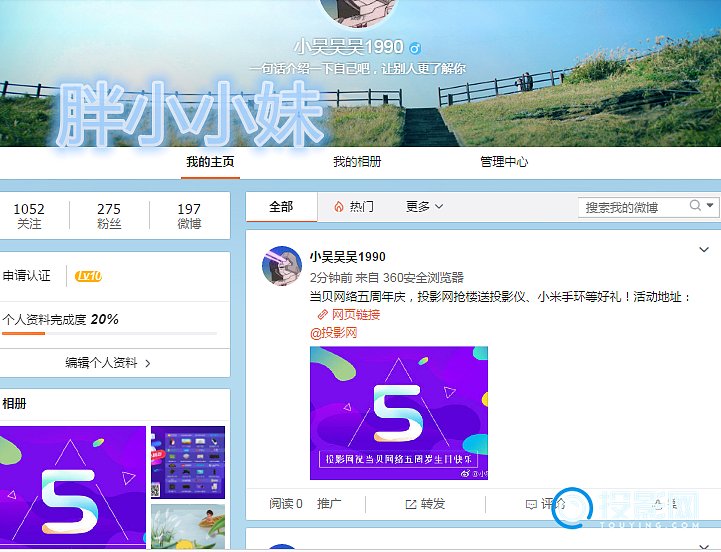
Task: Open the projector products album thumbnail
Action: coord(188,462)
